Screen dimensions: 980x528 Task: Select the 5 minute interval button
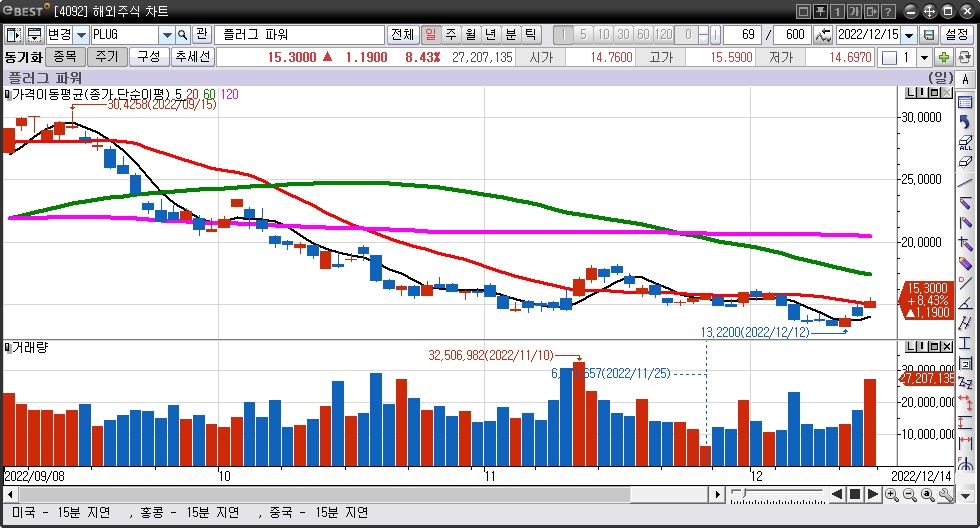(x=583, y=34)
